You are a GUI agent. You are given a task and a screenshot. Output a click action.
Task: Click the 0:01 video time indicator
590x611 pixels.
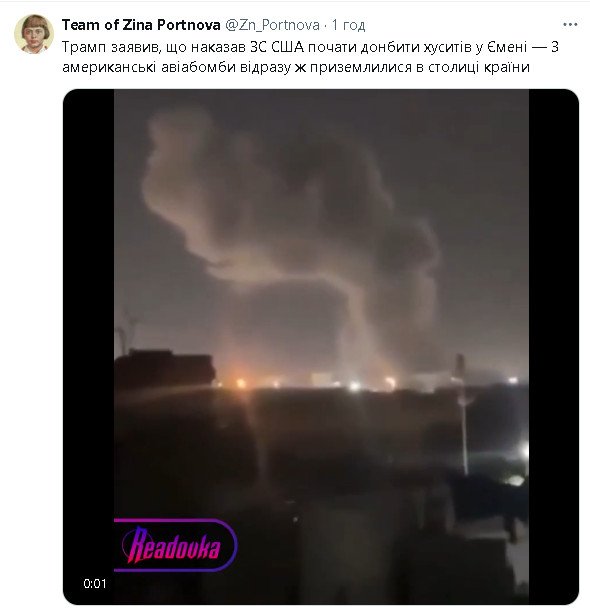(x=95, y=584)
